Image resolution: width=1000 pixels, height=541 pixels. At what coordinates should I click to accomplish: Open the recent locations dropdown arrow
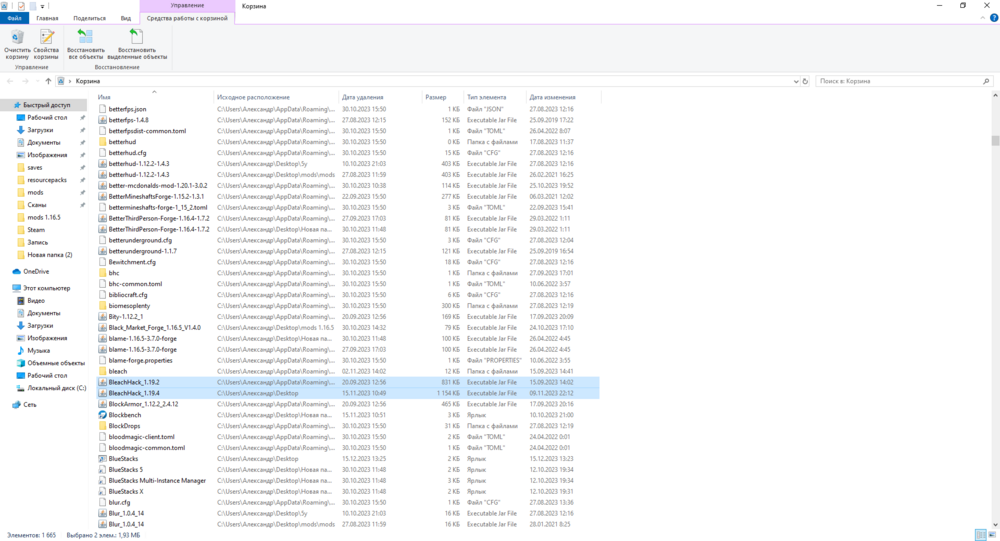click(36, 81)
